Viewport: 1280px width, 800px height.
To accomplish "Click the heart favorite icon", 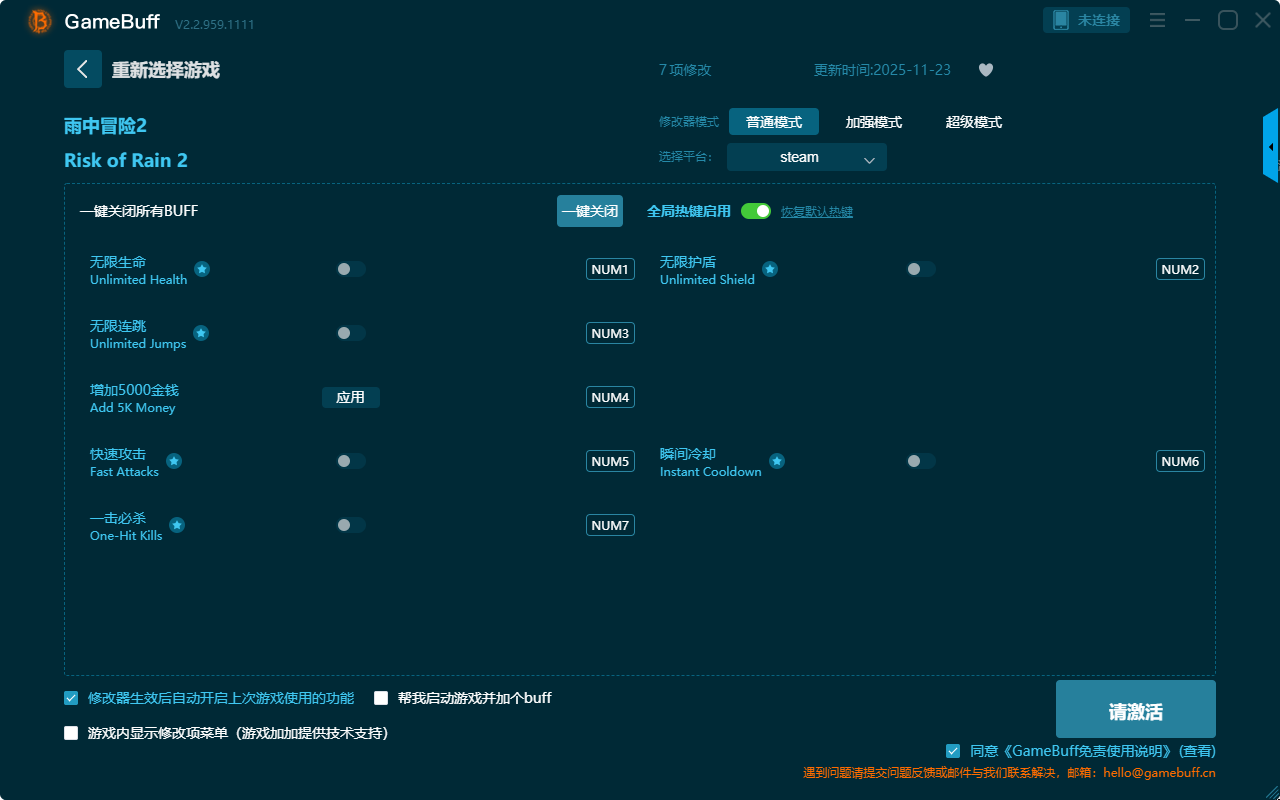I will click(986, 70).
